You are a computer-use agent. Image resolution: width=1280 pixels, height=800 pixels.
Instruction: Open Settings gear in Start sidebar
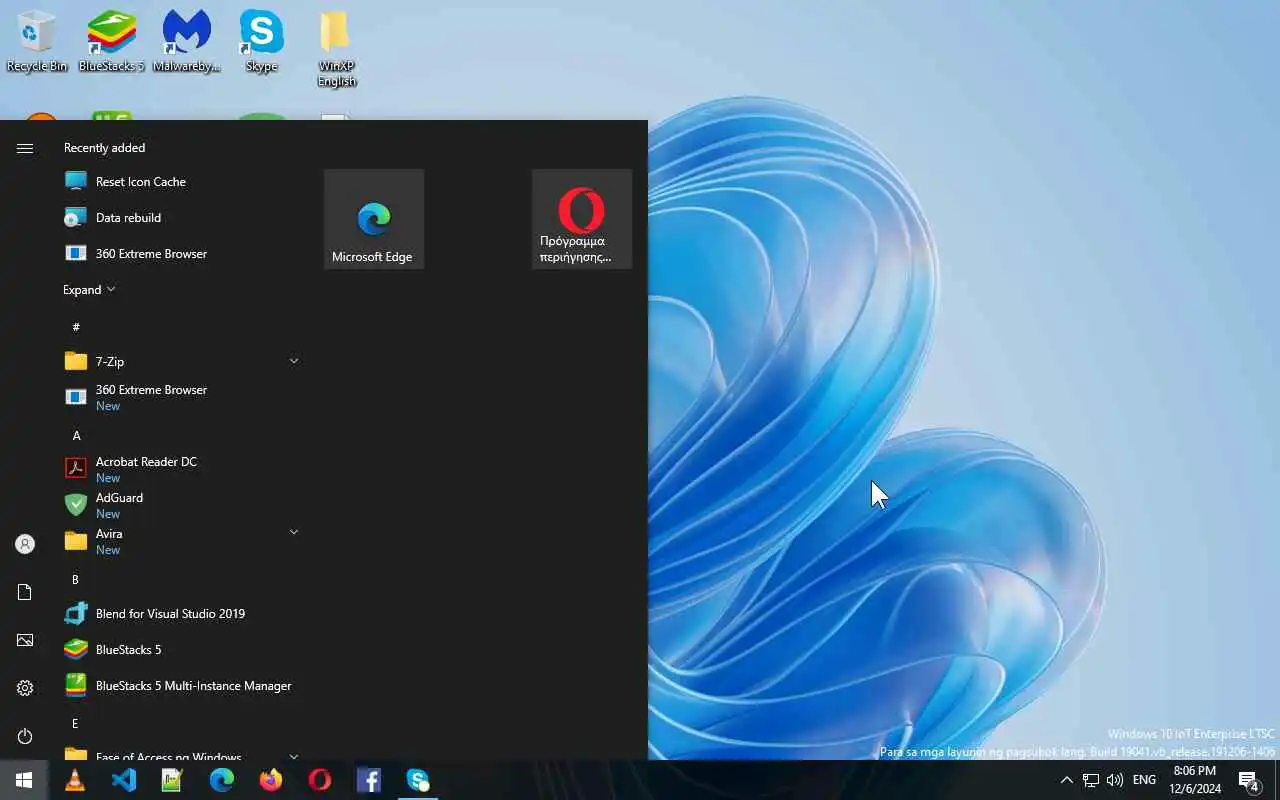[x=25, y=688]
